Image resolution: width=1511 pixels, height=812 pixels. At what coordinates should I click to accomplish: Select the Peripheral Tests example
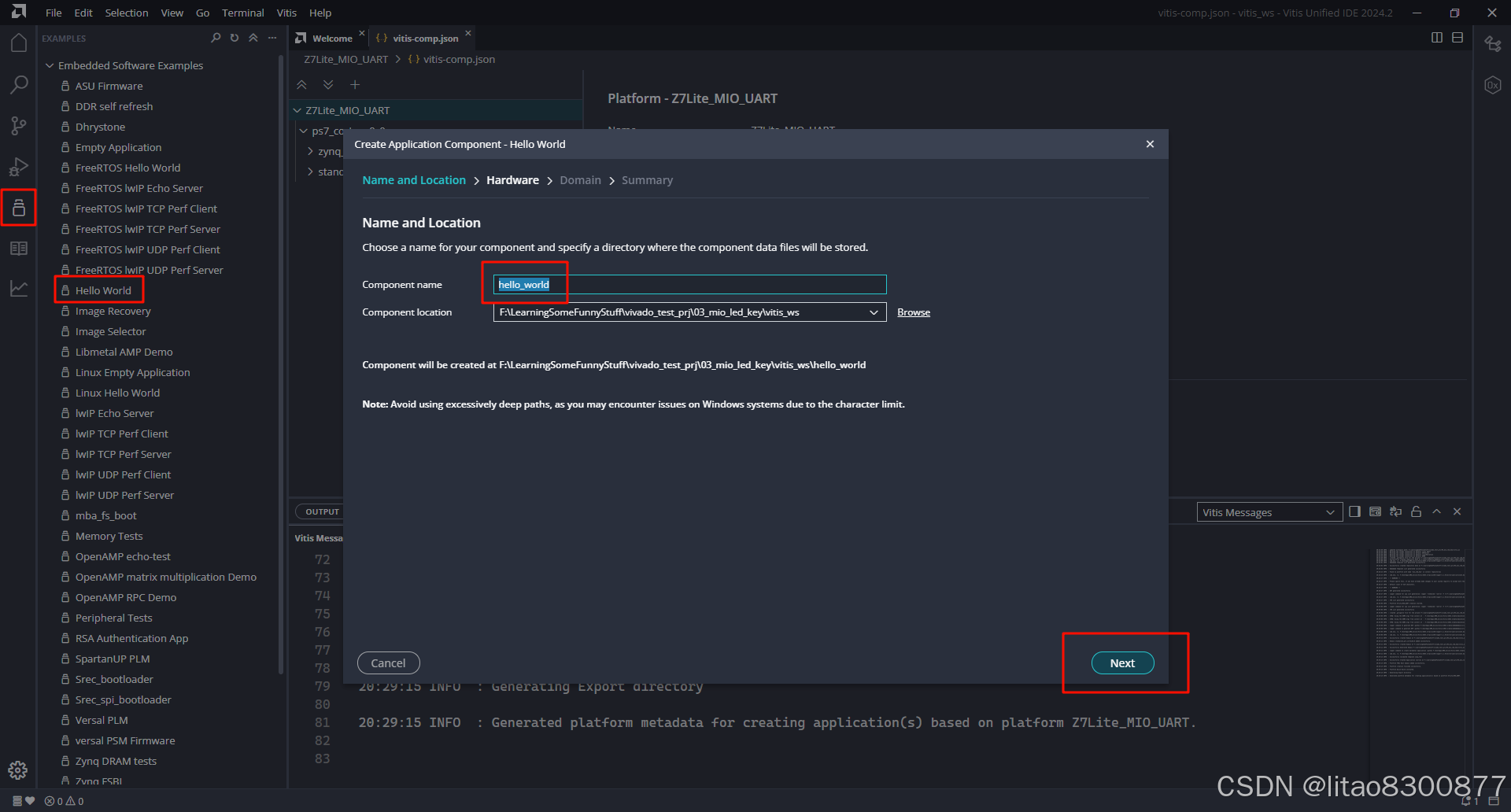(x=113, y=618)
